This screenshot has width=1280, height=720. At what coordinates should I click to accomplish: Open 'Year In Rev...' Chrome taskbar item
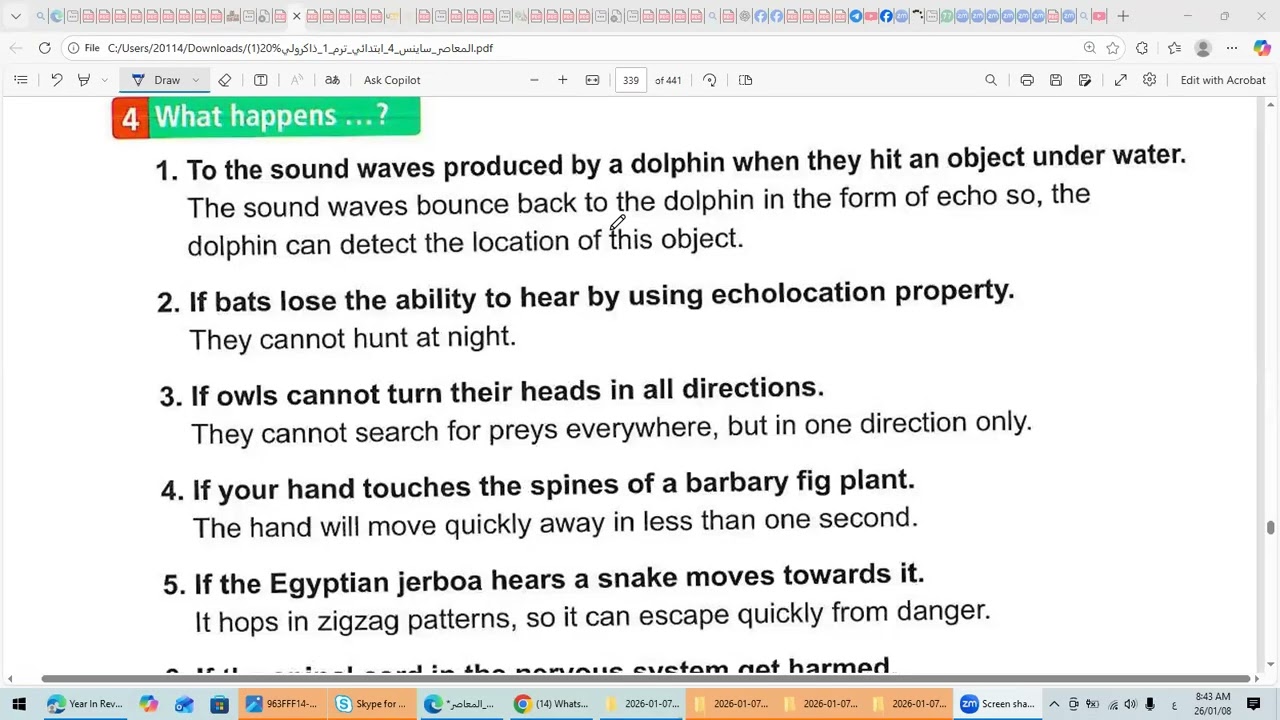[84, 704]
